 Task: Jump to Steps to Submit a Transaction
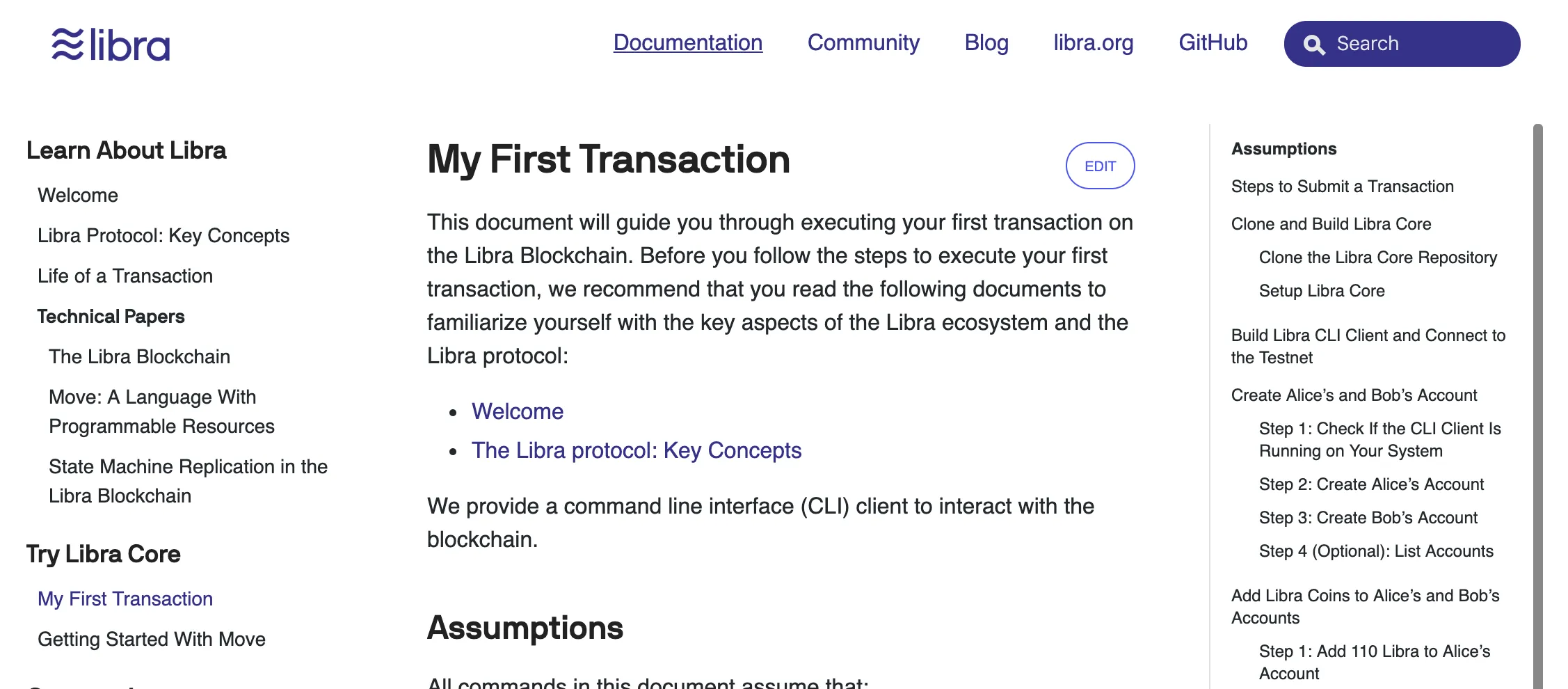tap(1342, 187)
